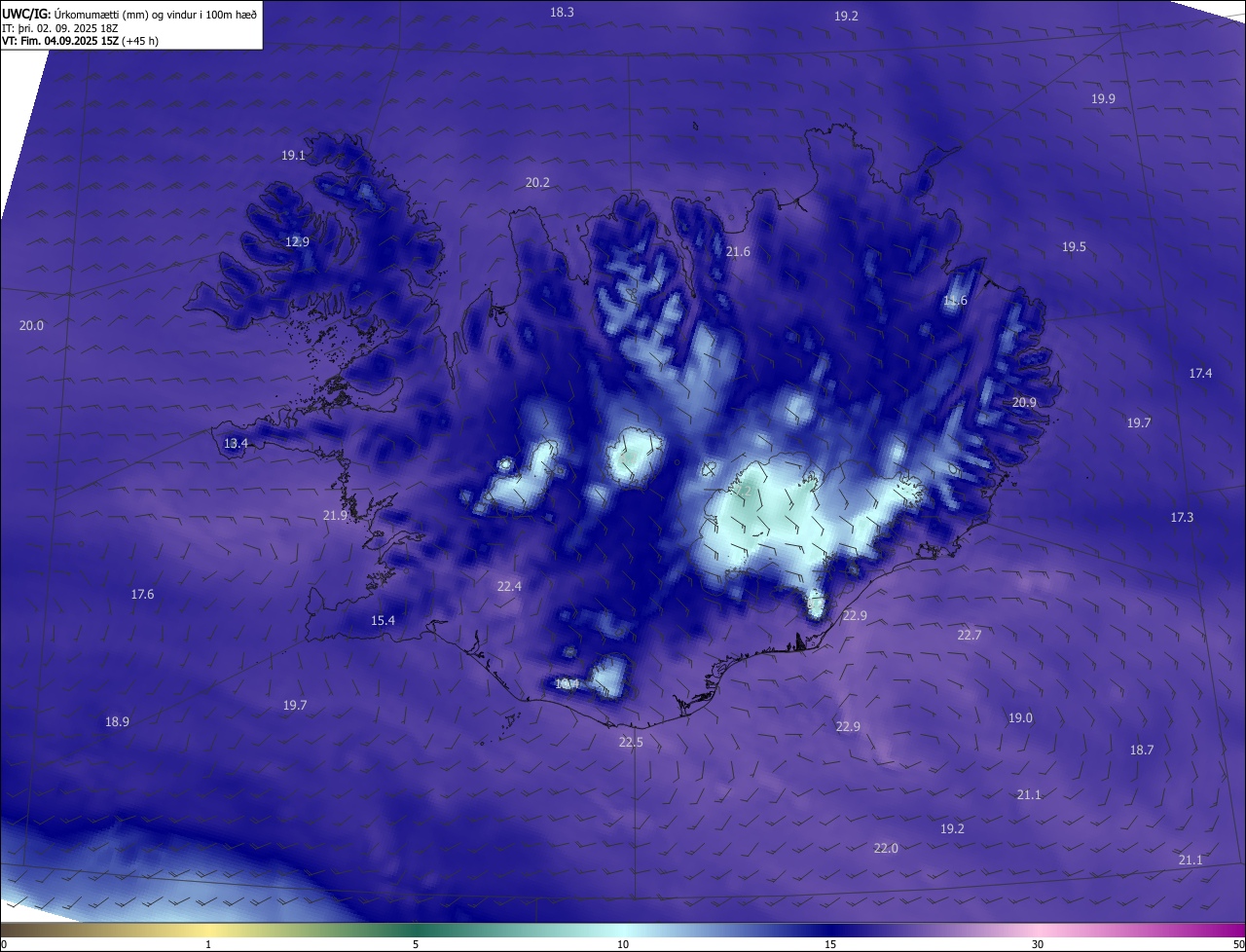This screenshot has width=1246, height=952.
Task: Click the colorbar tick label 0
Action: (4, 945)
